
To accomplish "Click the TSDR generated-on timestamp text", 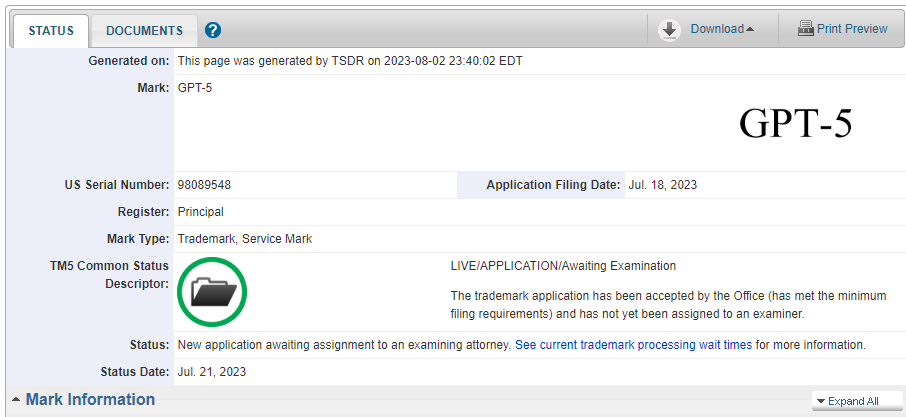I will pos(350,61).
